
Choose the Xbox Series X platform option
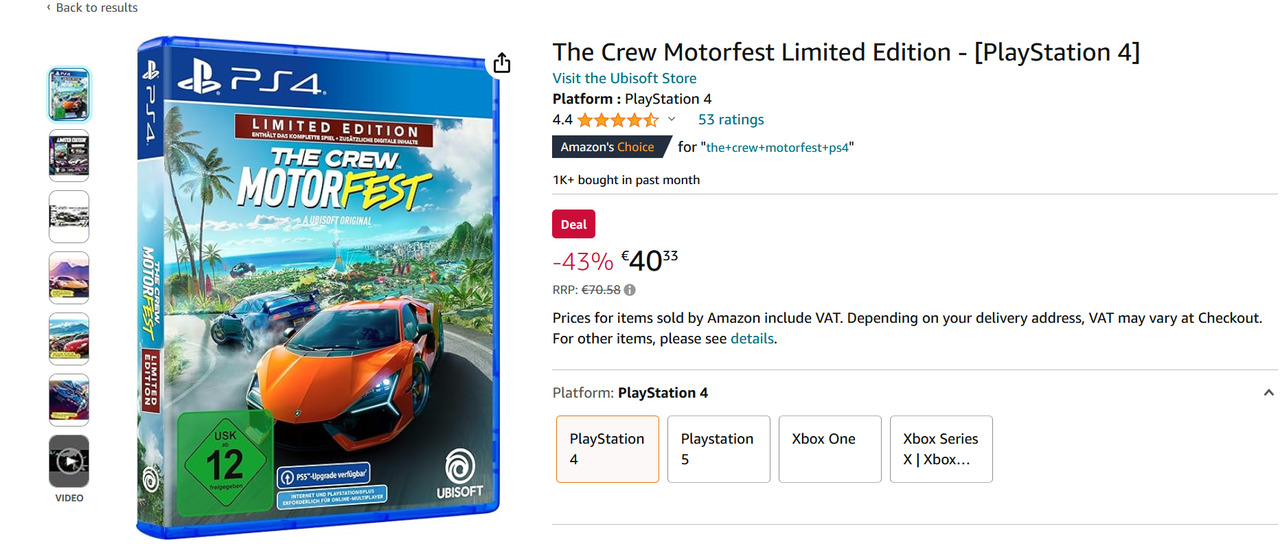940,449
